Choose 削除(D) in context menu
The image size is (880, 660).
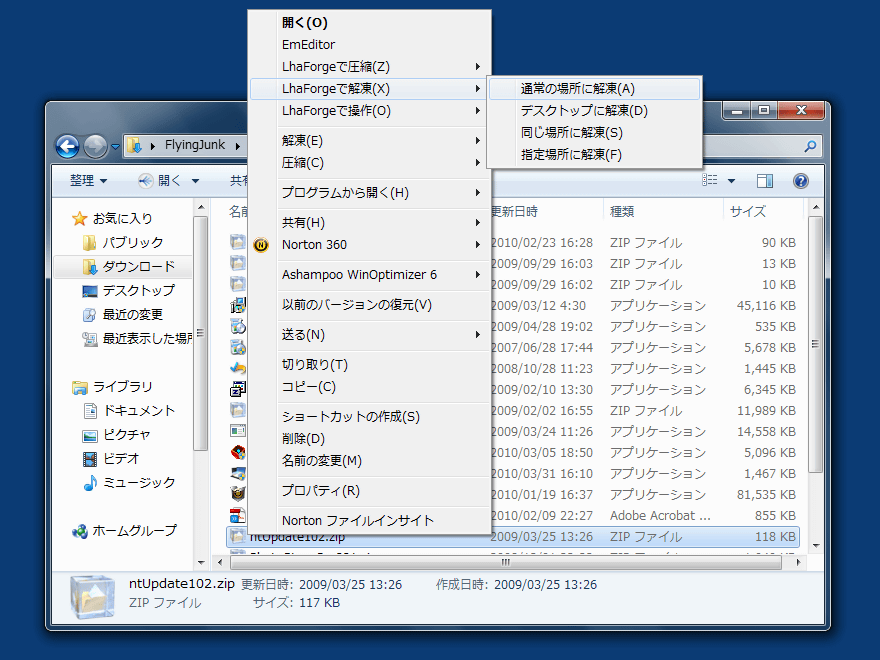[370, 438]
